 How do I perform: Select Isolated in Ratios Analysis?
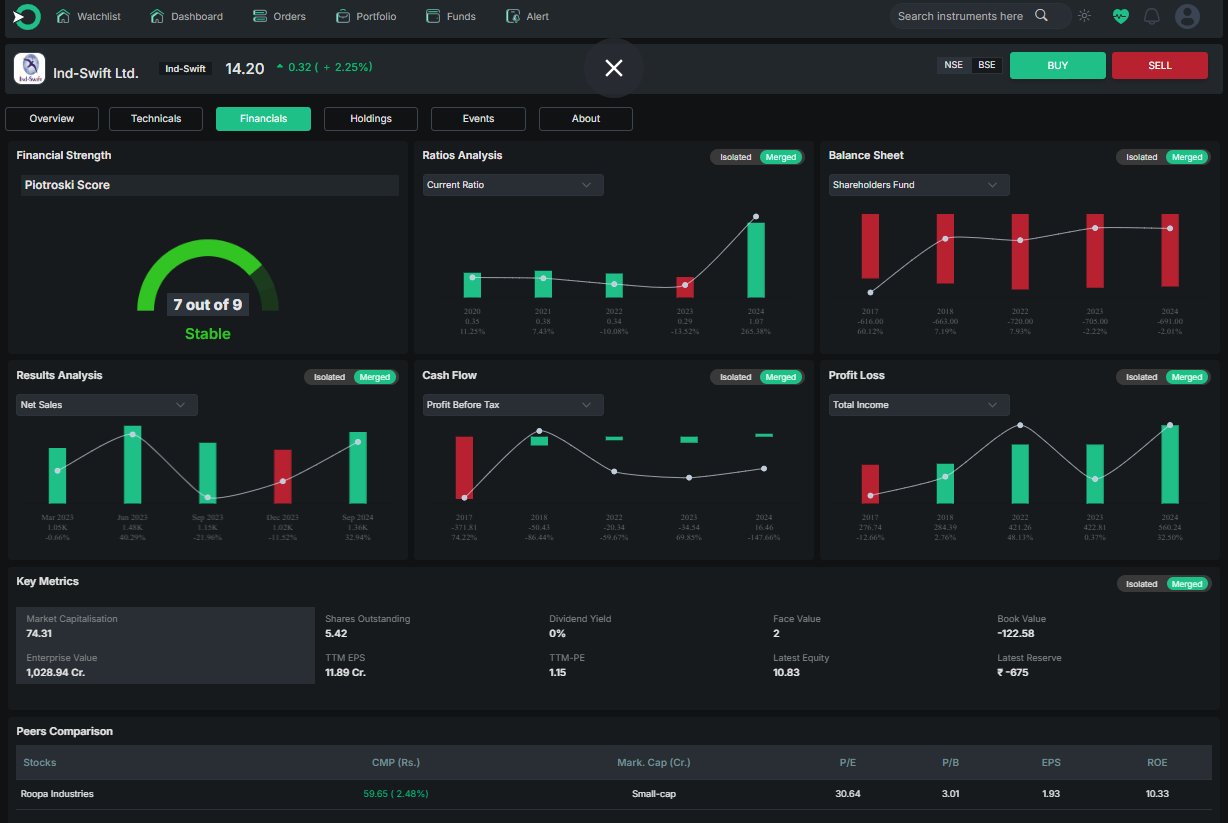[736, 157]
